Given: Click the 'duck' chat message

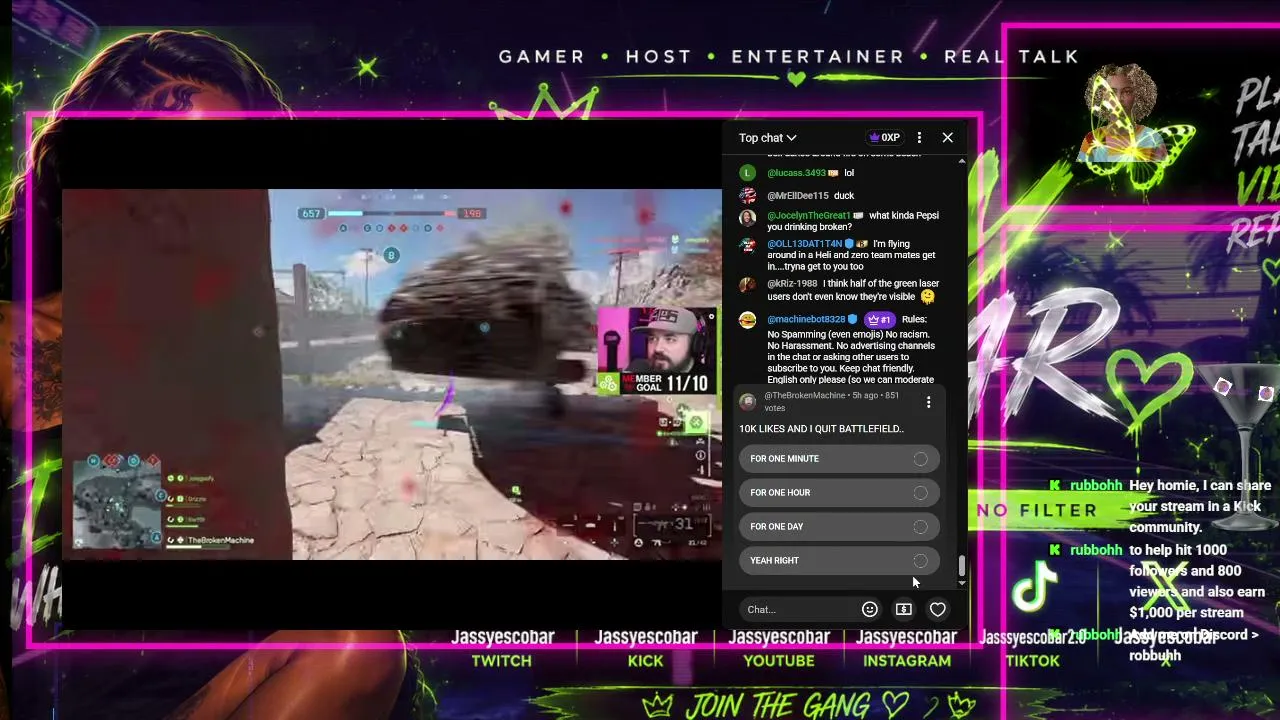Looking at the screenshot, I should pos(844,196).
